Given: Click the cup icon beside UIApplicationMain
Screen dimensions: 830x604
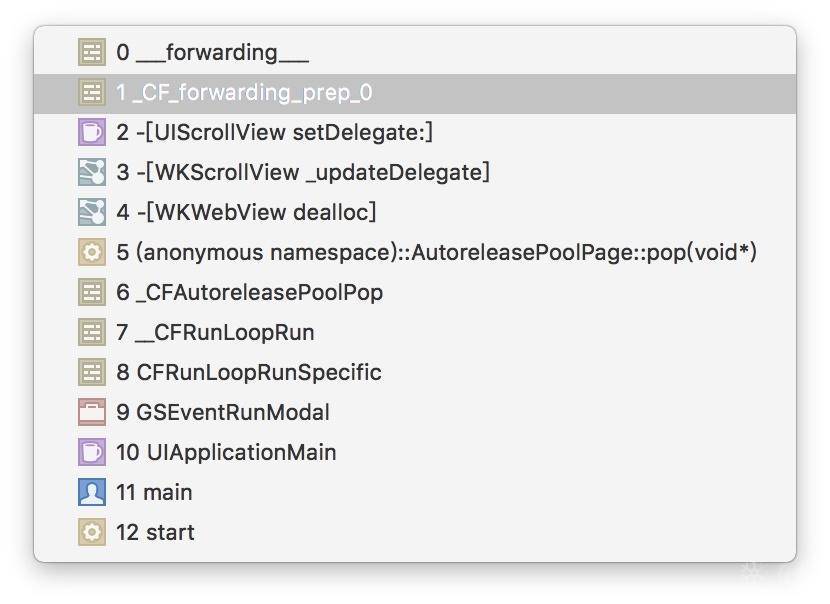Looking at the screenshot, I should [92, 452].
